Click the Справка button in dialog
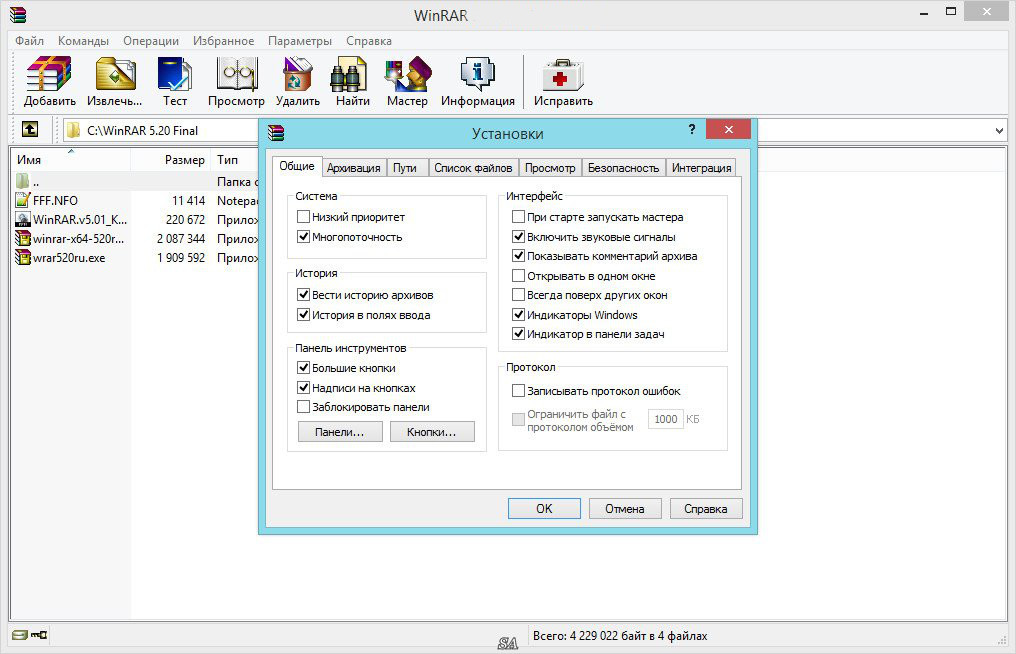This screenshot has height=654, width=1016. coord(706,509)
